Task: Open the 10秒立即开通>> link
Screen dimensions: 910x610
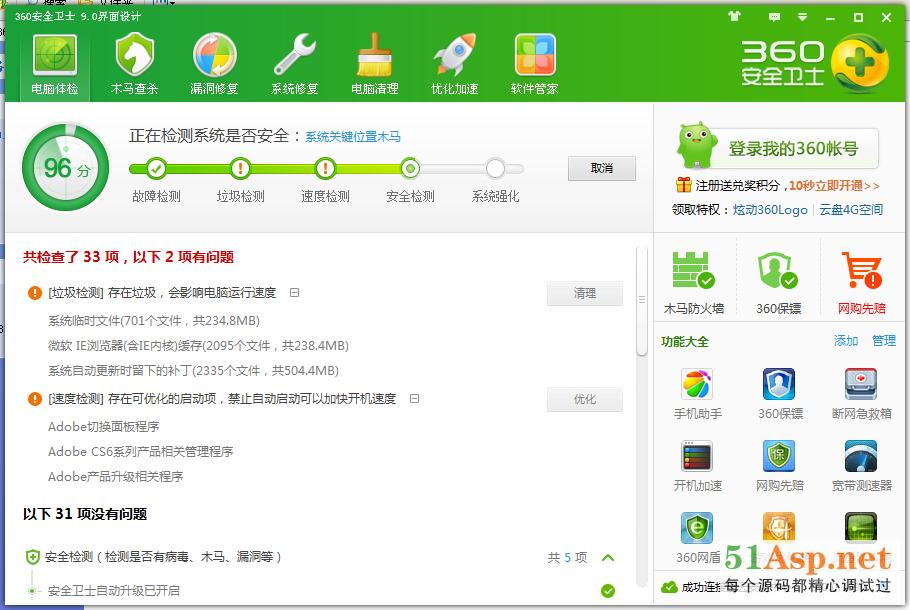Action: click(834, 186)
